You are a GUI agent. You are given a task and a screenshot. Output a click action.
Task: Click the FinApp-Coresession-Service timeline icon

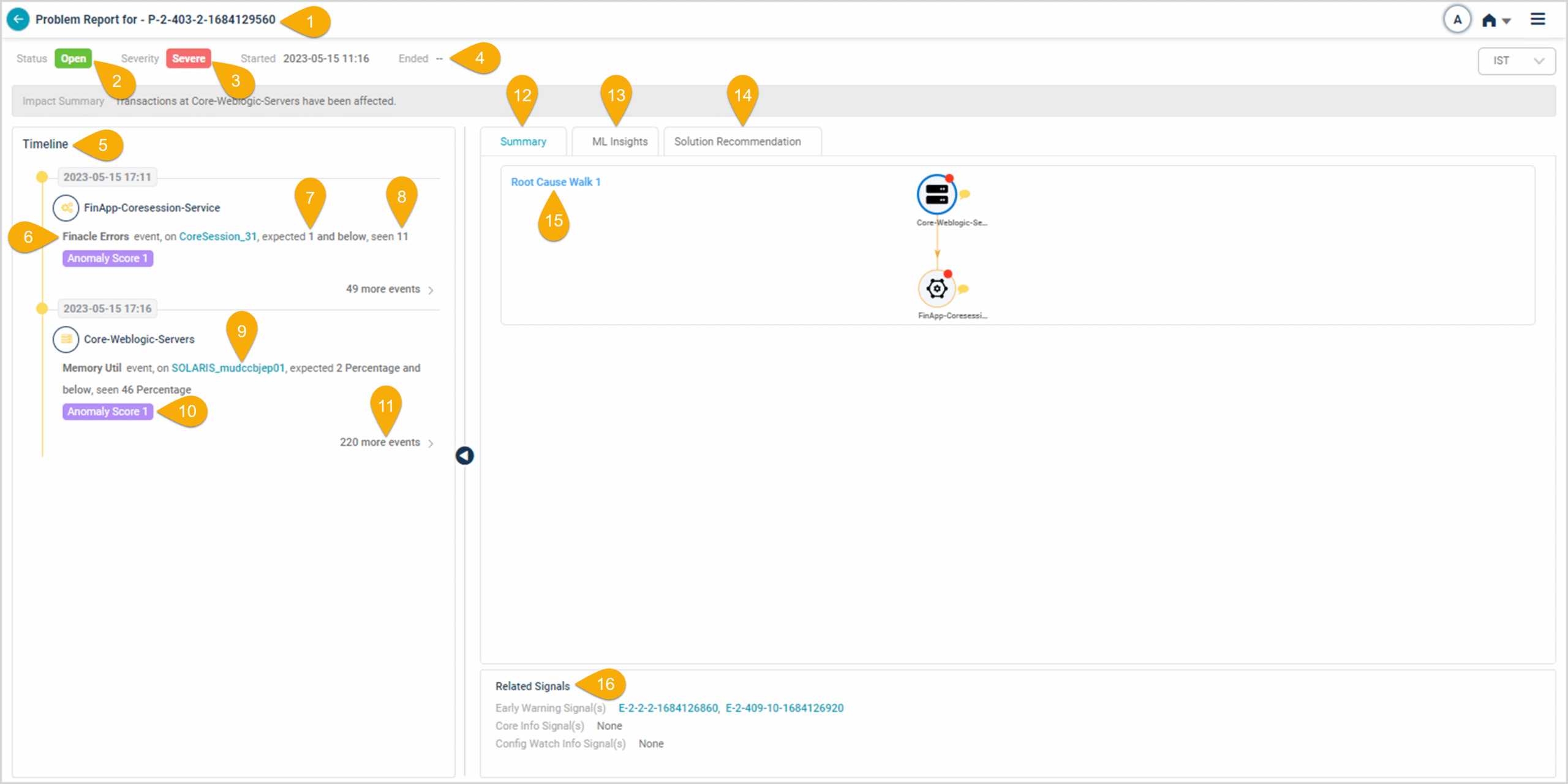pyautogui.click(x=66, y=208)
